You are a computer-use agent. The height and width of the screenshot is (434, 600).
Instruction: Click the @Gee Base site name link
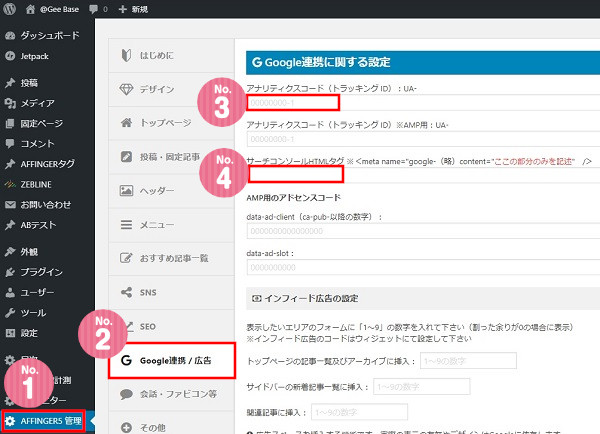[59, 9]
